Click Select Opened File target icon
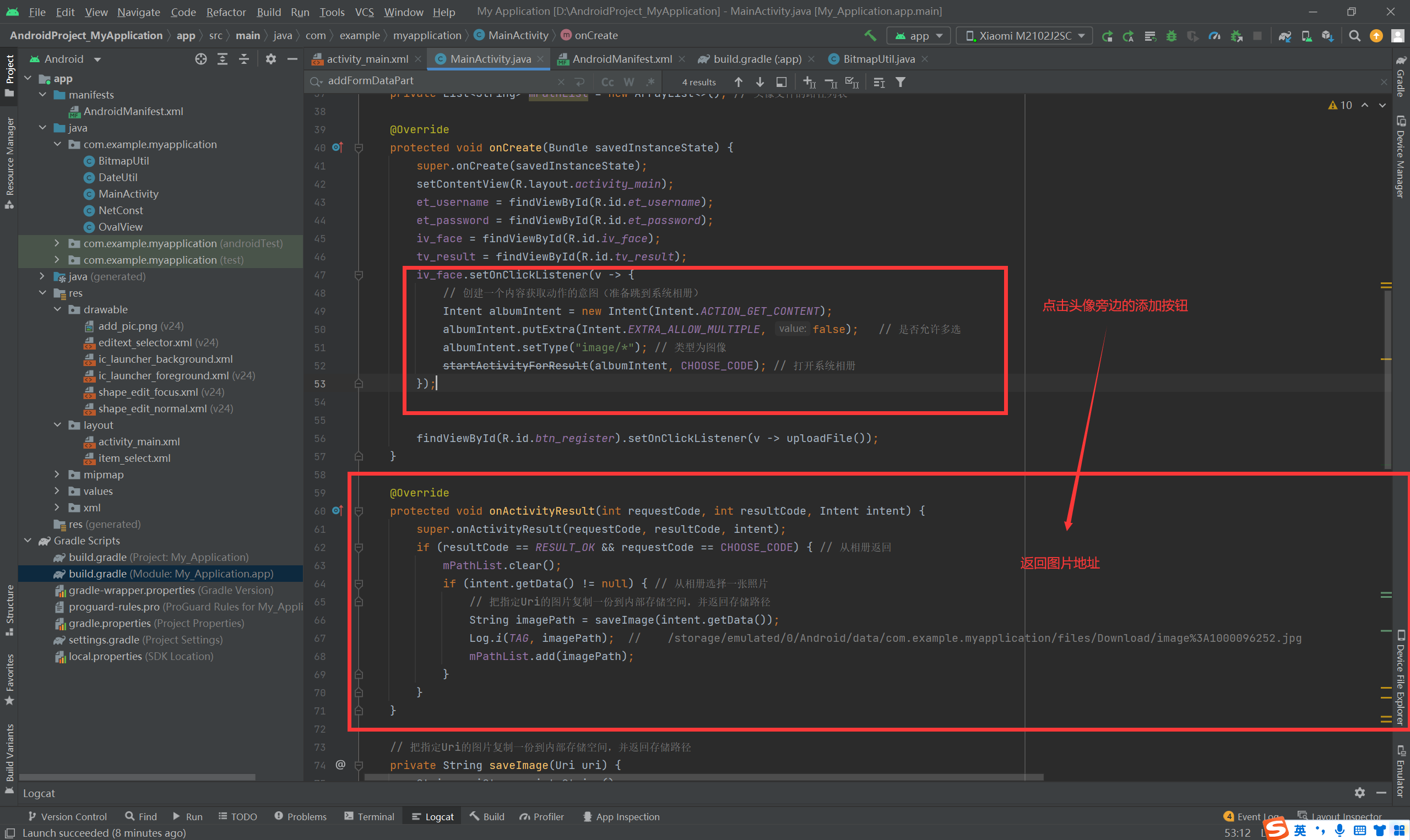Viewport: 1410px width, 840px height. pos(200,59)
